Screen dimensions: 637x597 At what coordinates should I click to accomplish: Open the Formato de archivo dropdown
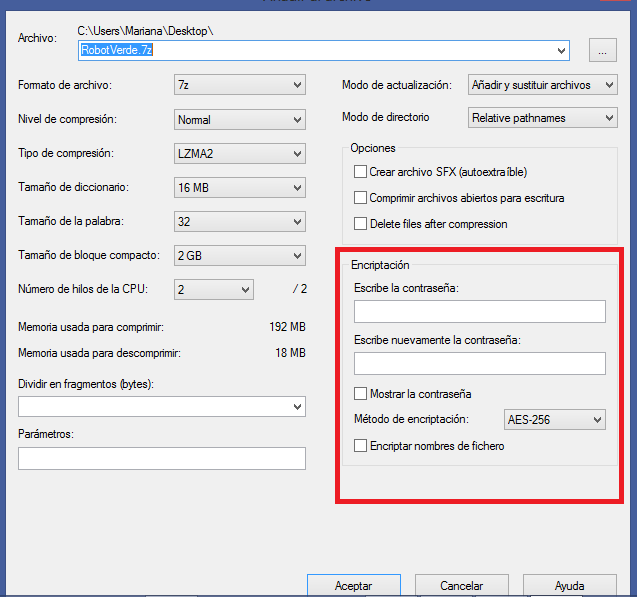[x=240, y=85]
